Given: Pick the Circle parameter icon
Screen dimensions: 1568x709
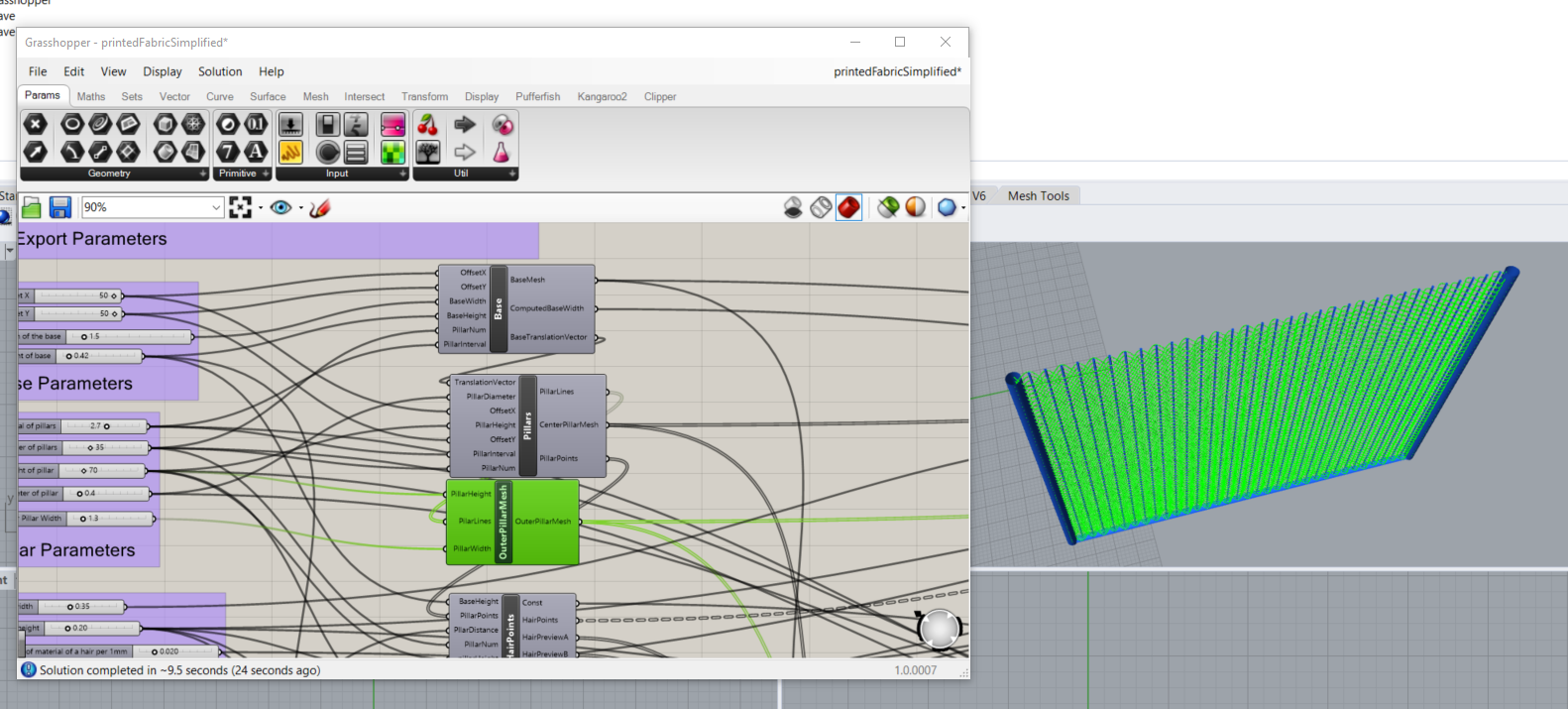Looking at the screenshot, I should click(x=72, y=124).
